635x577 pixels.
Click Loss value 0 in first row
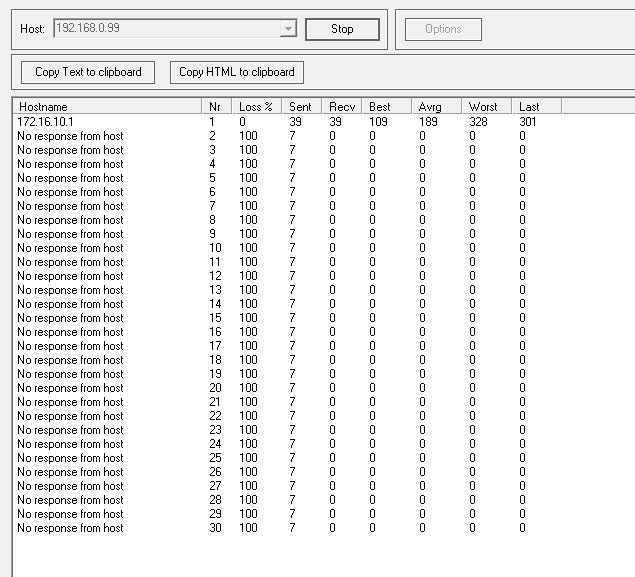pos(242,121)
